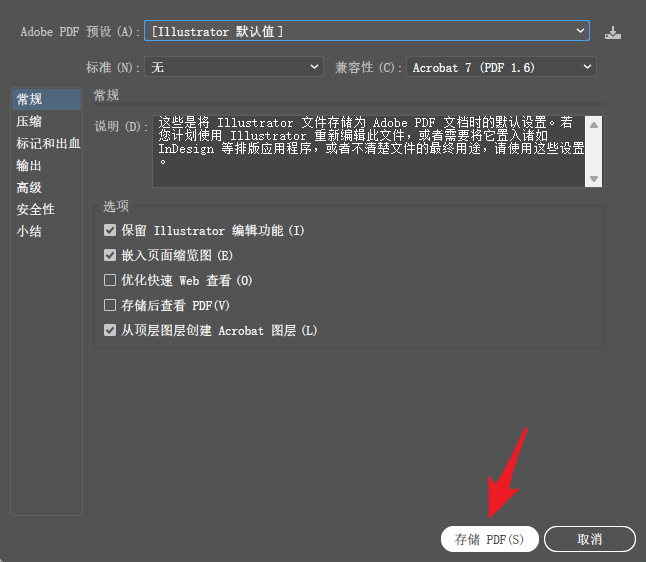Click the save preset download icon
This screenshot has width=646, height=562.
click(x=613, y=32)
